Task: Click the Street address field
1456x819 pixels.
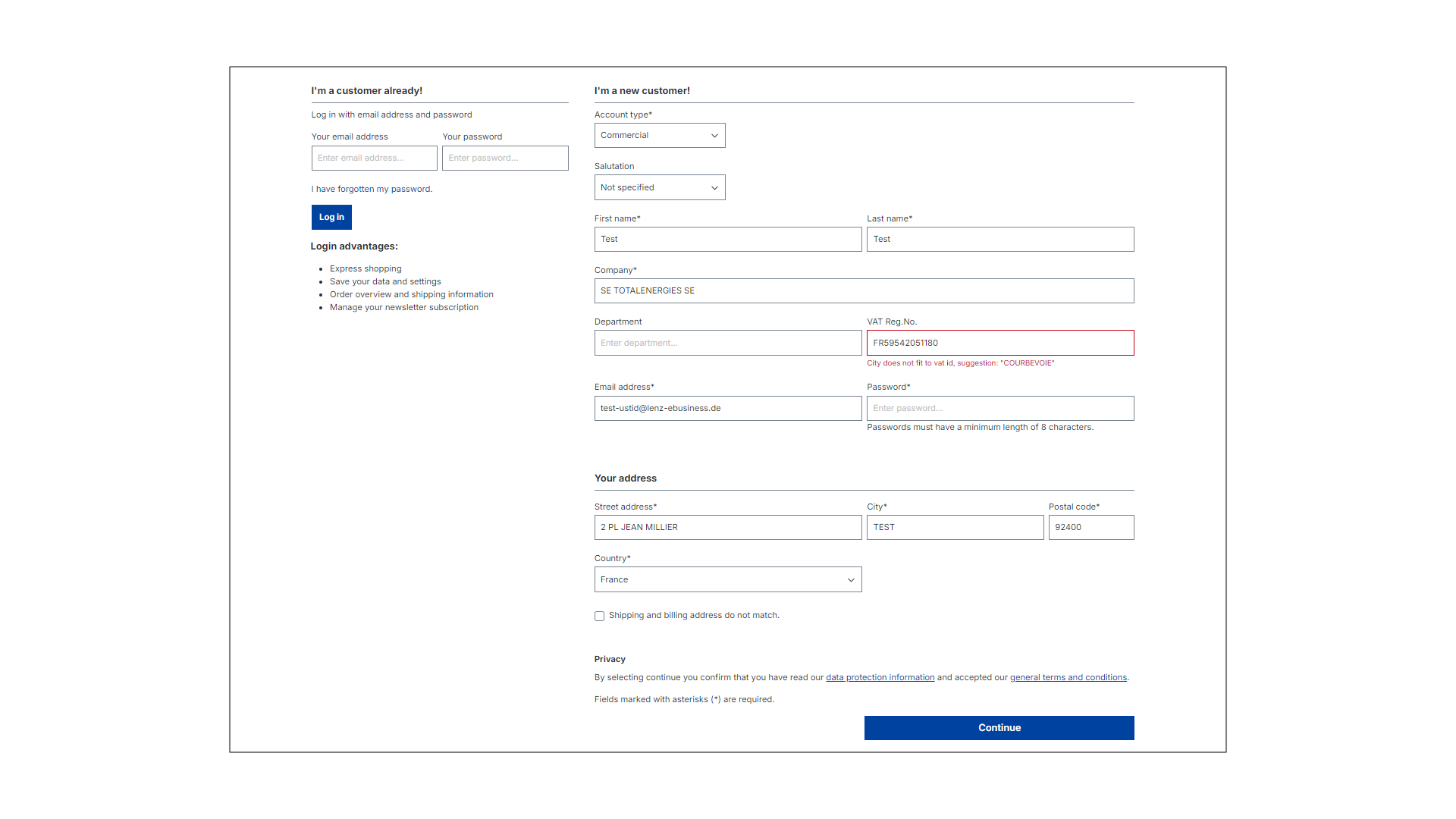Action: click(x=728, y=527)
